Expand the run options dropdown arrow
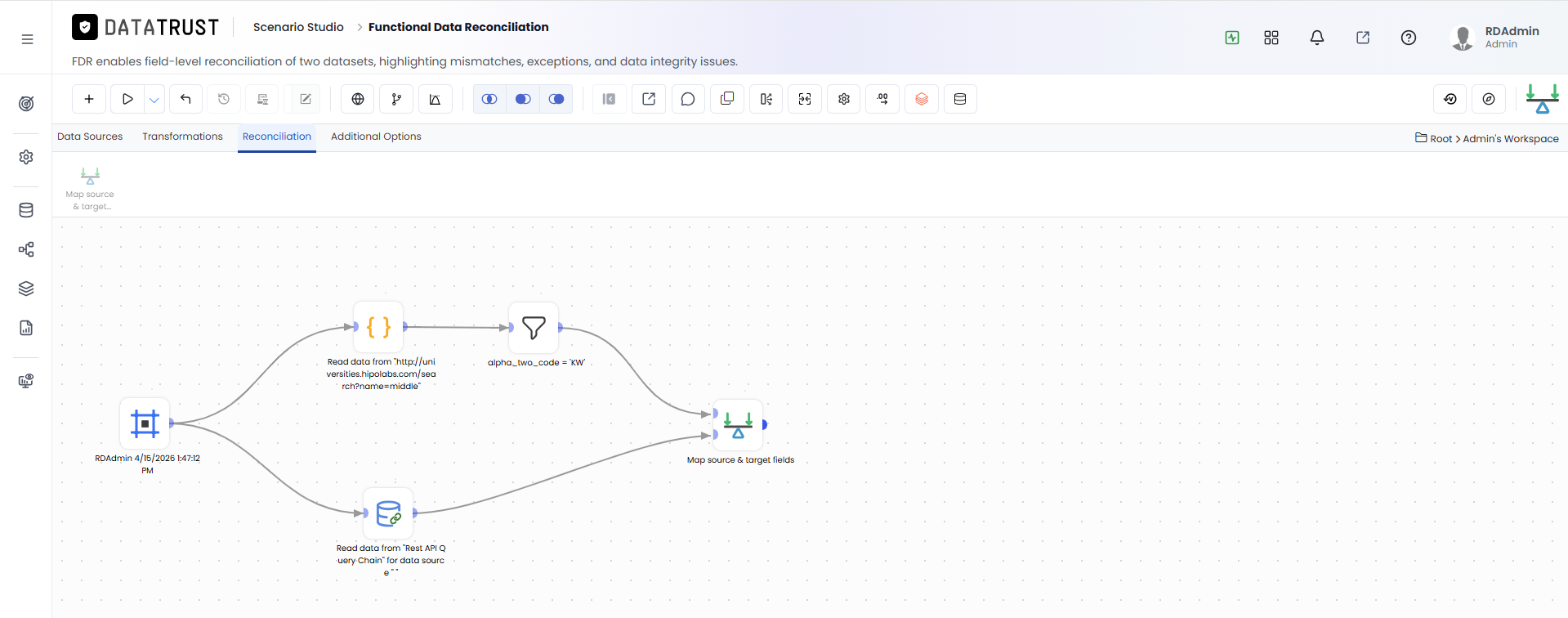This screenshot has height=618, width=1568. coord(154,99)
